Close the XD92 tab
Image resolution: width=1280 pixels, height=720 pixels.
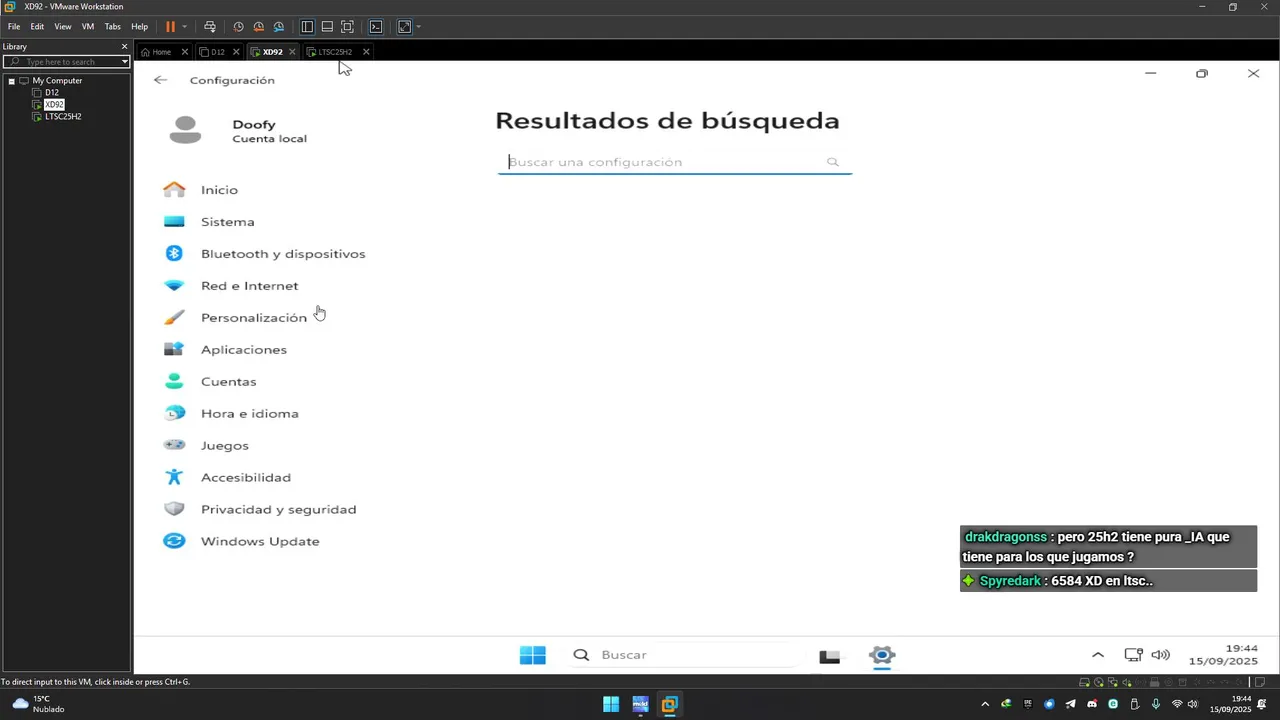(293, 52)
